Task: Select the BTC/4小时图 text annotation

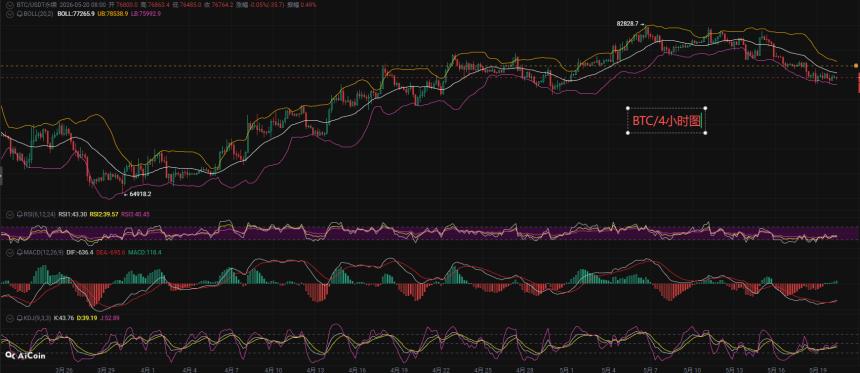Action: (x=666, y=121)
